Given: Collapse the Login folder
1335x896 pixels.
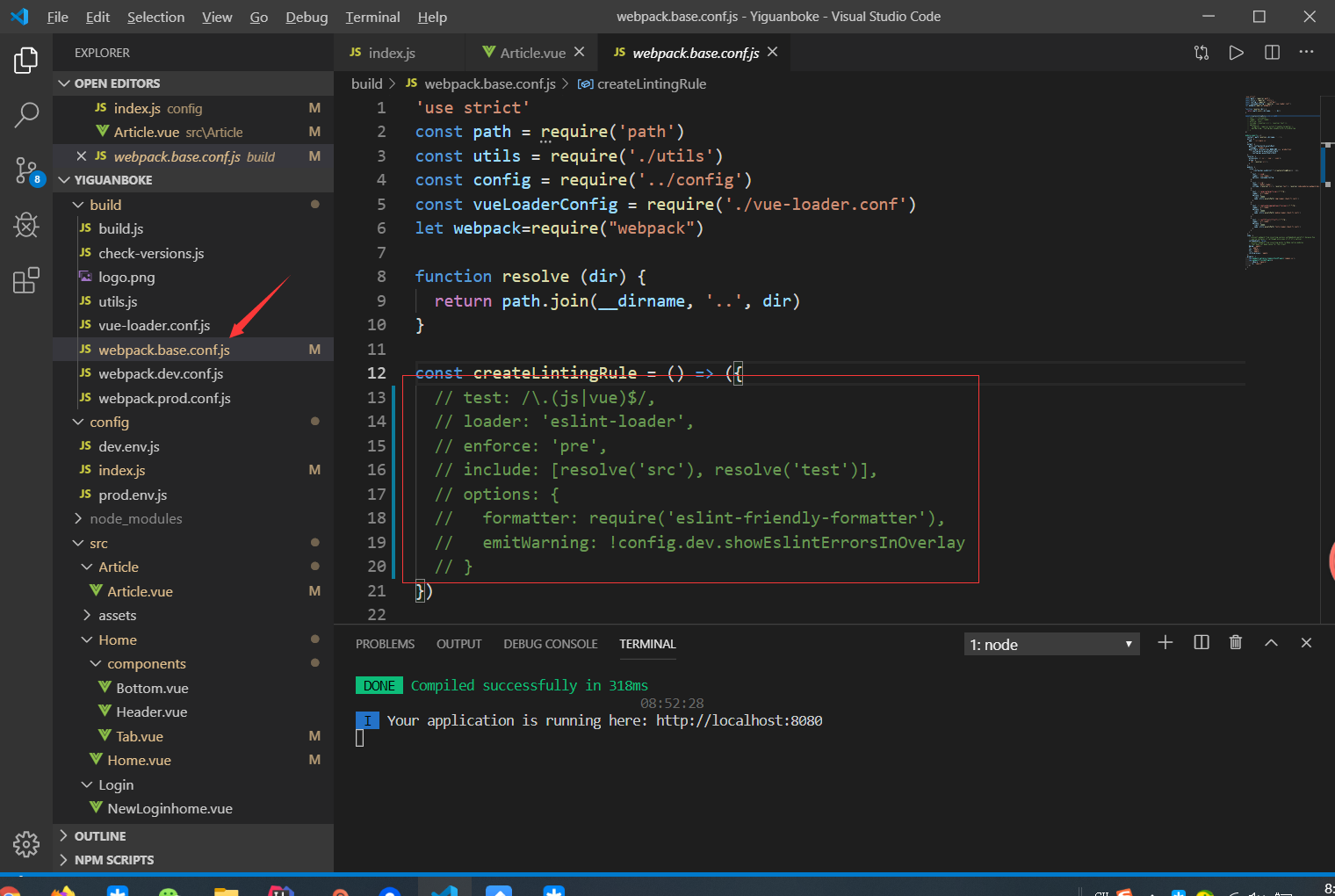Looking at the screenshot, I should point(193,785).
